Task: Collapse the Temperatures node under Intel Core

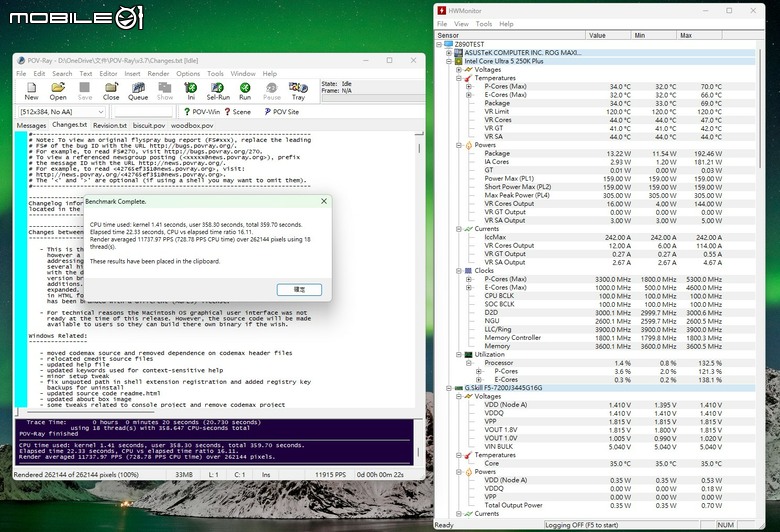Action: (459, 78)
